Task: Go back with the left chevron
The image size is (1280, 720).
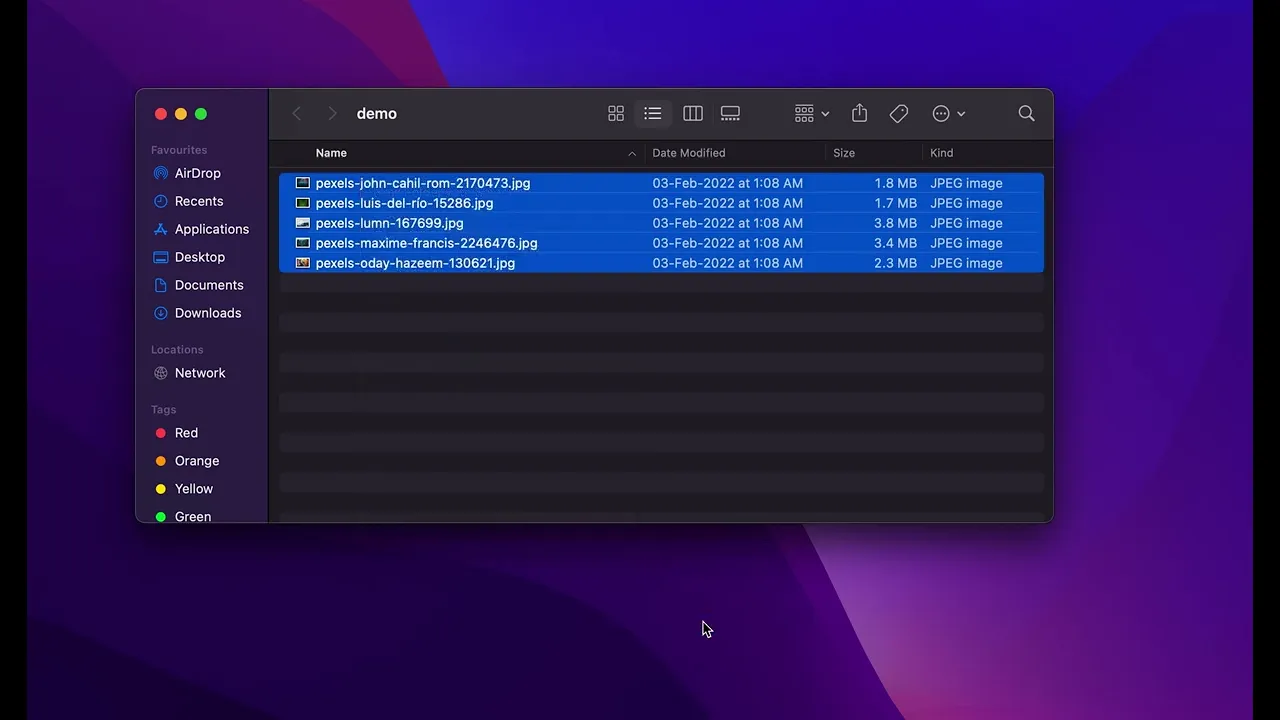Action: pyautogui.click(x=297, y=114)
